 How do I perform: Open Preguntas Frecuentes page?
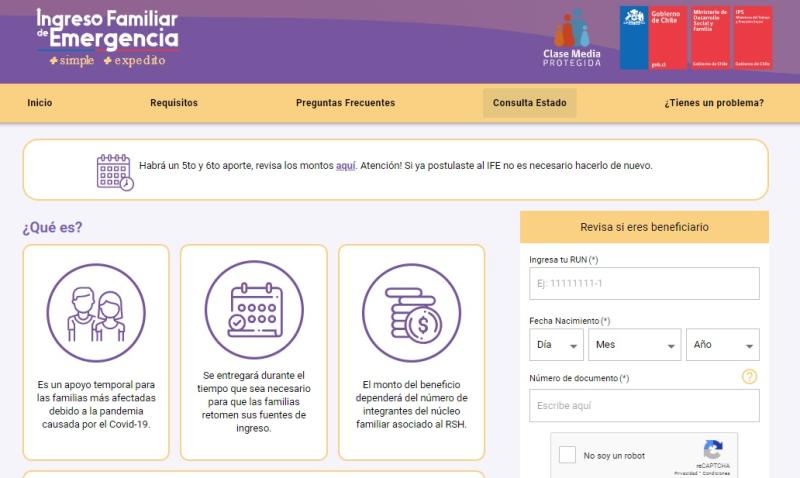(x=345, y=103)
